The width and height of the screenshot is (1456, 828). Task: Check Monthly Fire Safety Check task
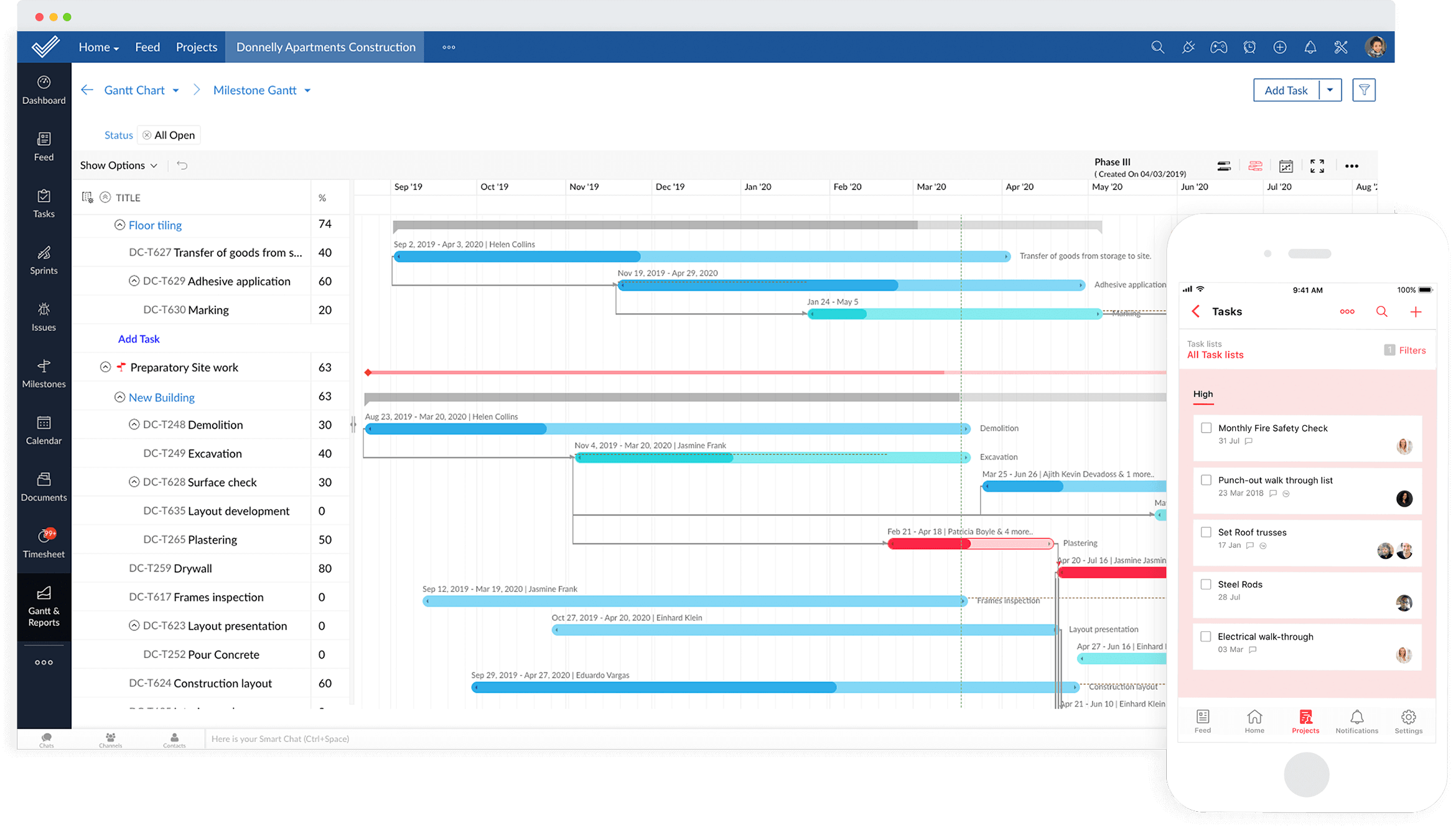(x=1206, y=428)
